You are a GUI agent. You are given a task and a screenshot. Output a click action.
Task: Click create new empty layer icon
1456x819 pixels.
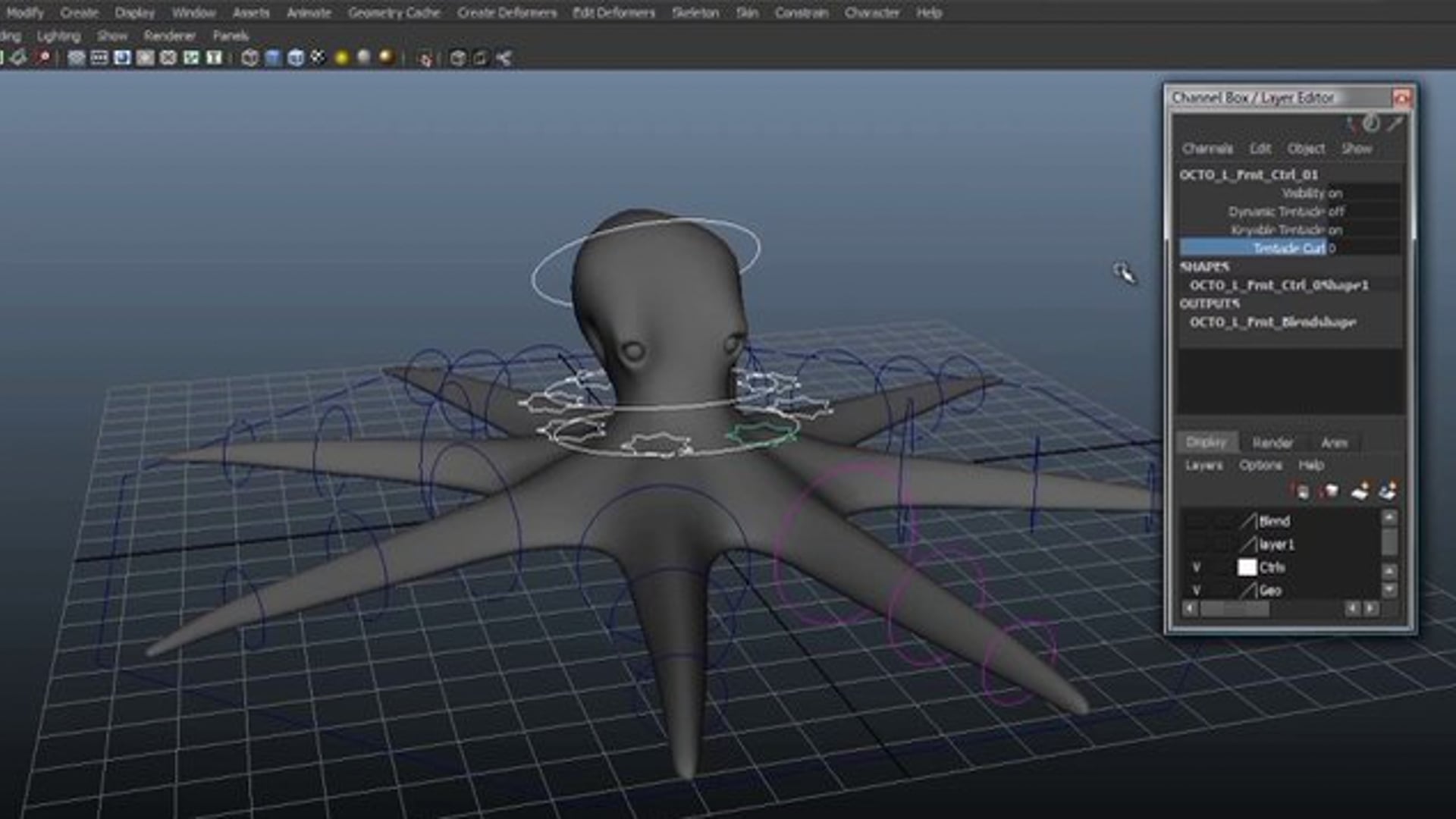coord(1360,491)
